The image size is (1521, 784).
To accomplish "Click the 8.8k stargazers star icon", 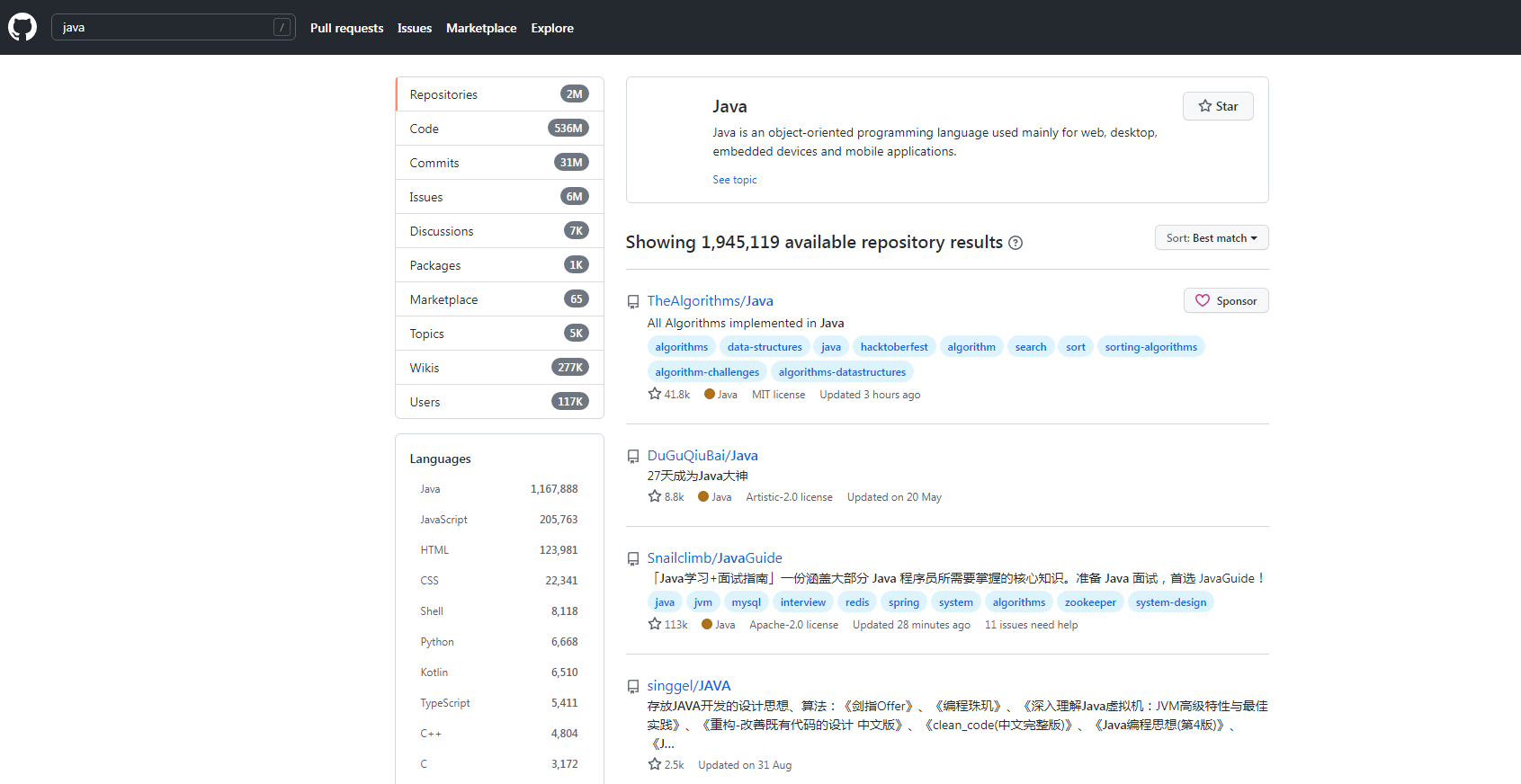I will 655,496.
